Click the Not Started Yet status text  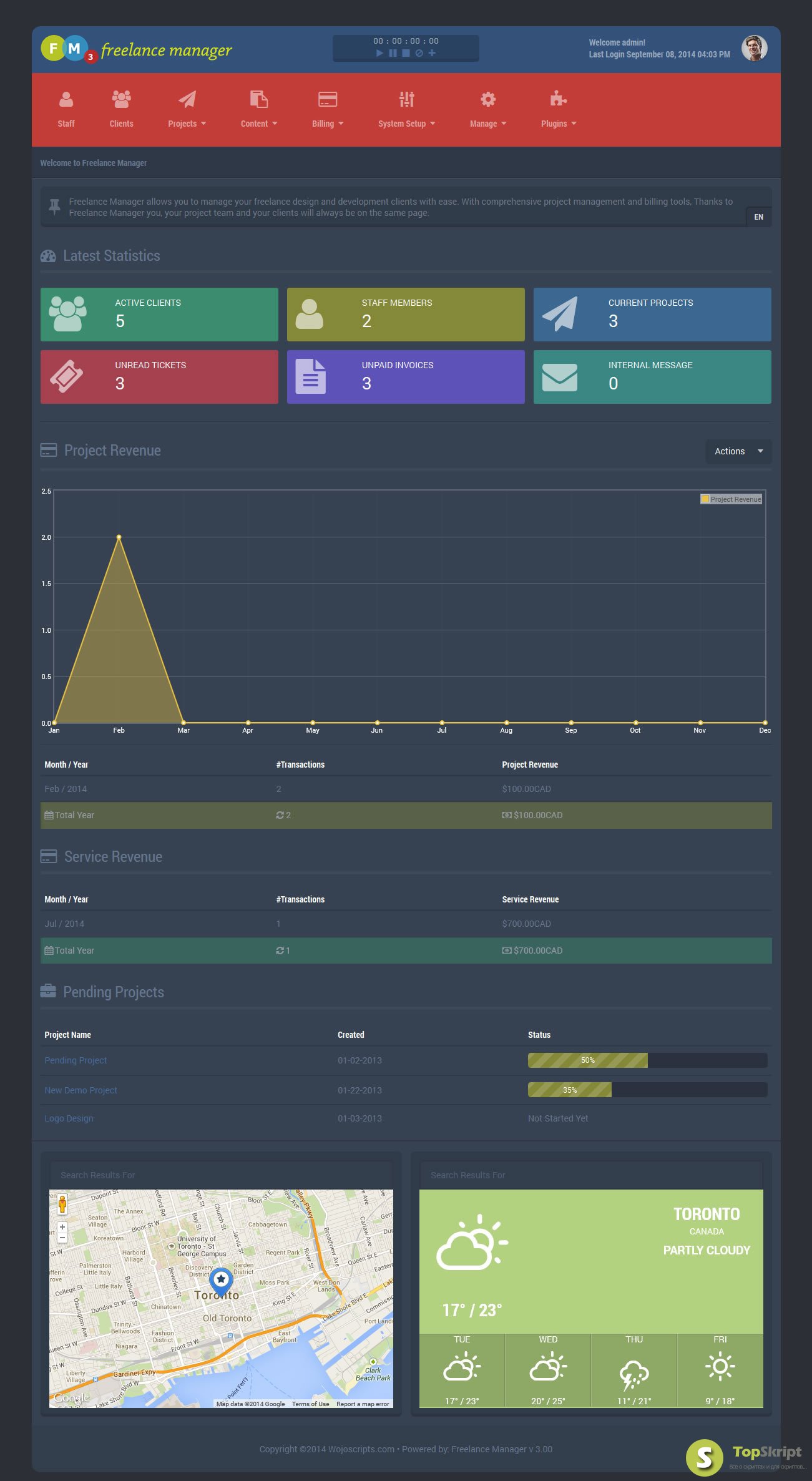pos(558,1118)
